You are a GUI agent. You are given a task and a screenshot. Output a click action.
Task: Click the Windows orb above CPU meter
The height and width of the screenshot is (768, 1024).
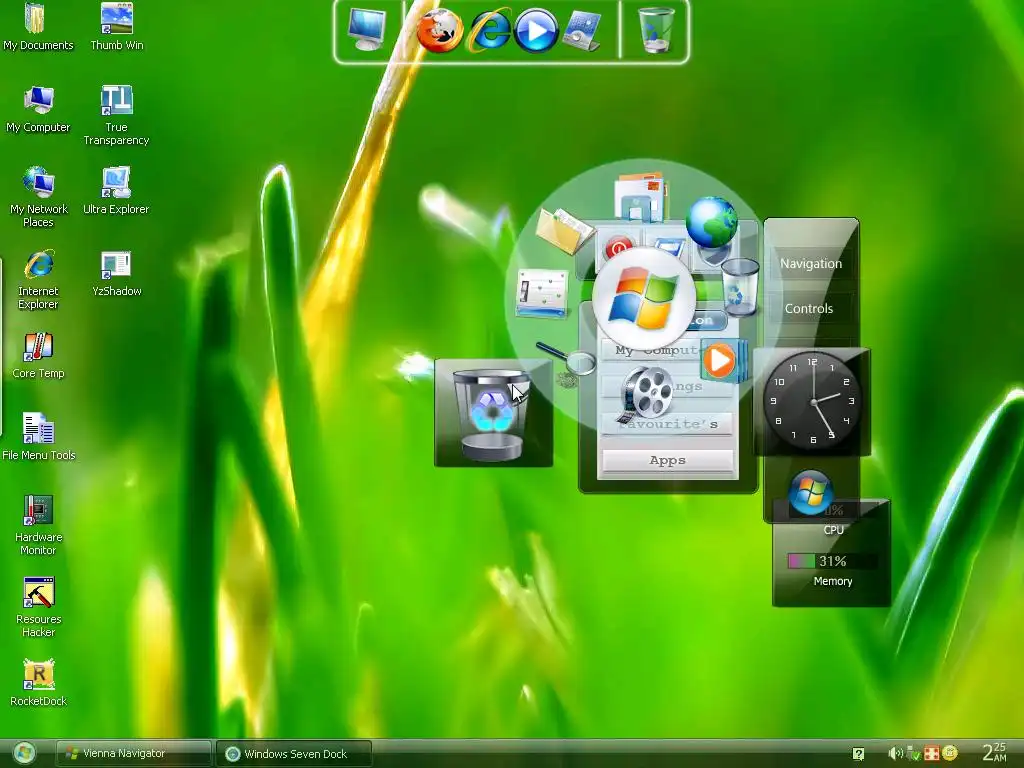[x=810, y=492]
